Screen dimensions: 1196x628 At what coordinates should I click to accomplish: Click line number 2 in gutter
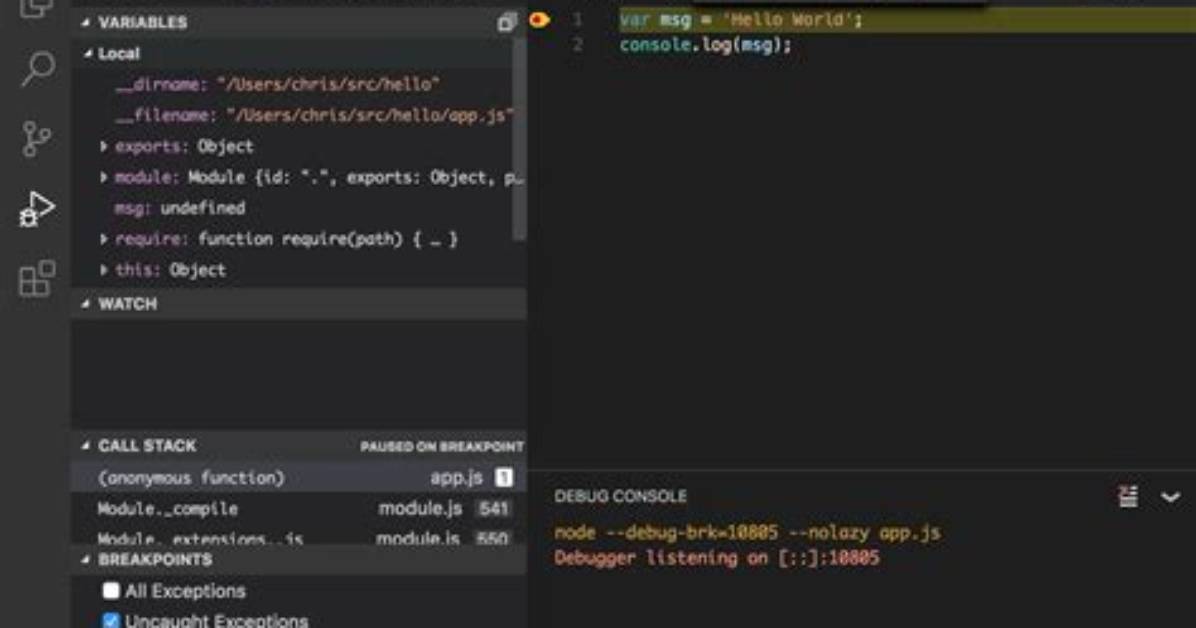(577, 45)
